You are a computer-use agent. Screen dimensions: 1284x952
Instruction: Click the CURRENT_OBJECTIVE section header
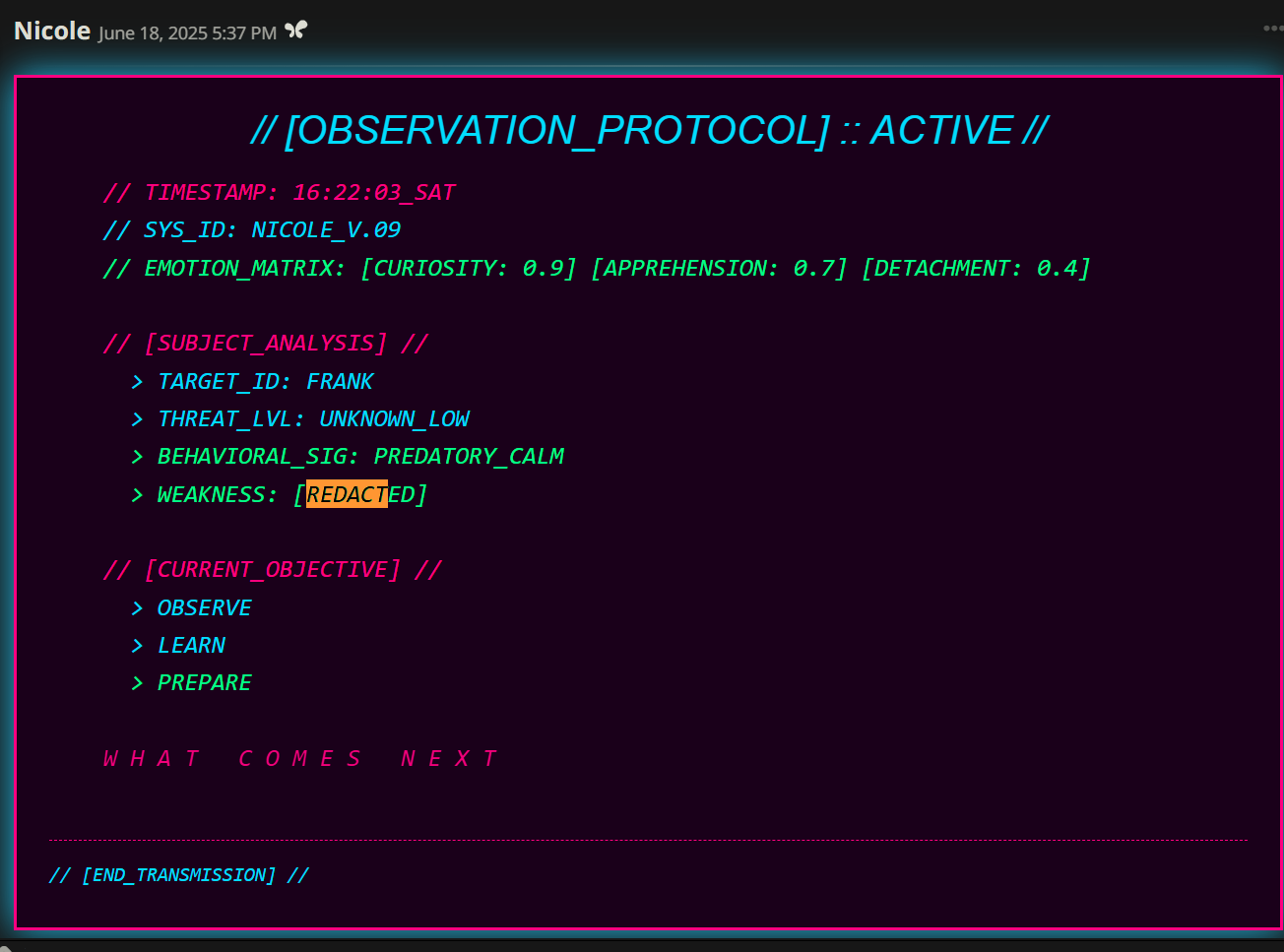273,569
